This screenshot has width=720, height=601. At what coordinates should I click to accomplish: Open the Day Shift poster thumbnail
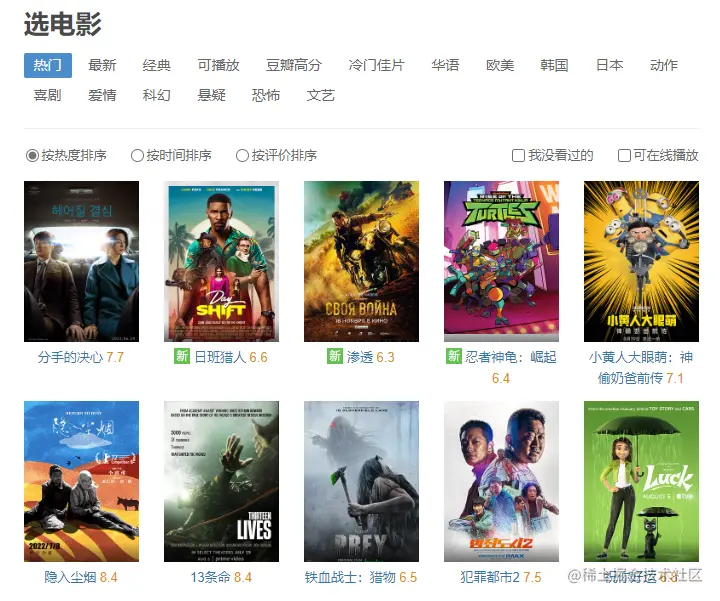pos(221,261)
